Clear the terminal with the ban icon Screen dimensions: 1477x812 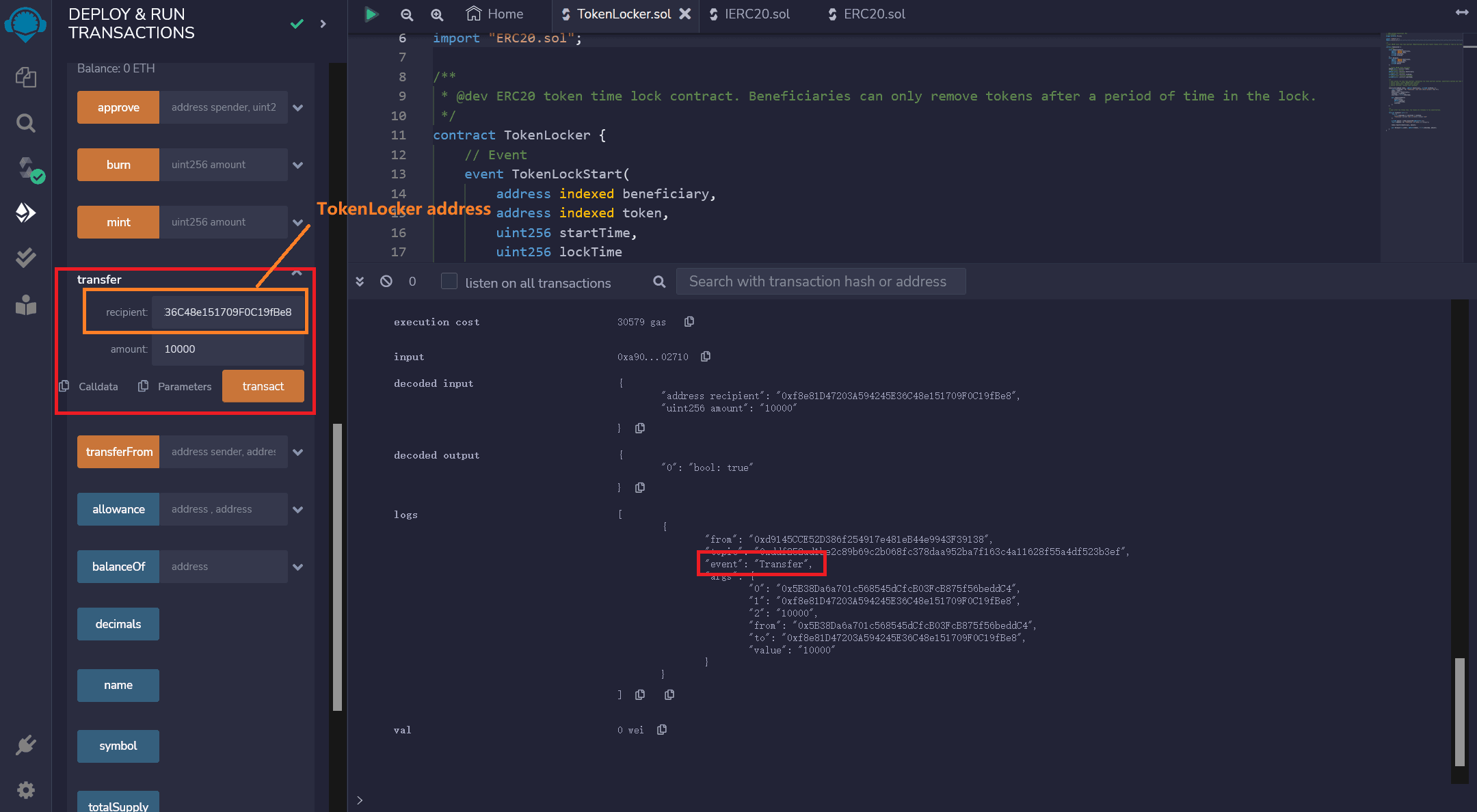pos(386,282)
